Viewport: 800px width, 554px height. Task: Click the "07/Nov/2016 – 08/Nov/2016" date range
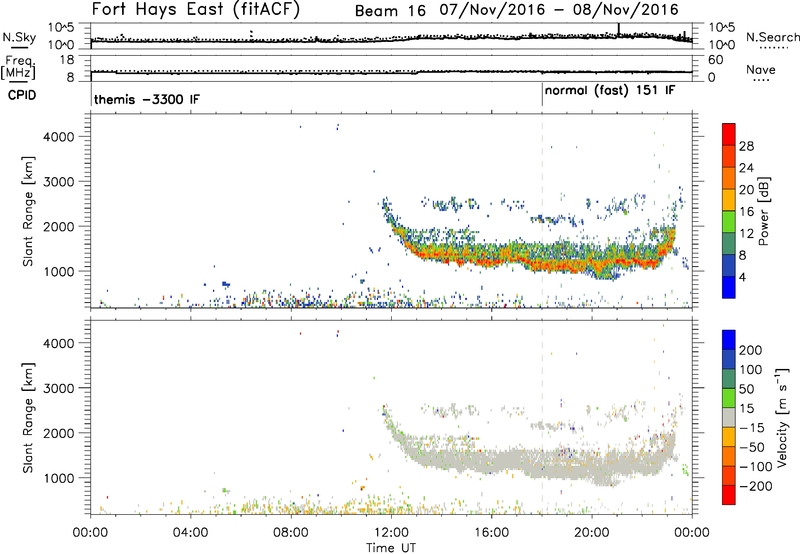pyautogui.click(x=559, y=10)
